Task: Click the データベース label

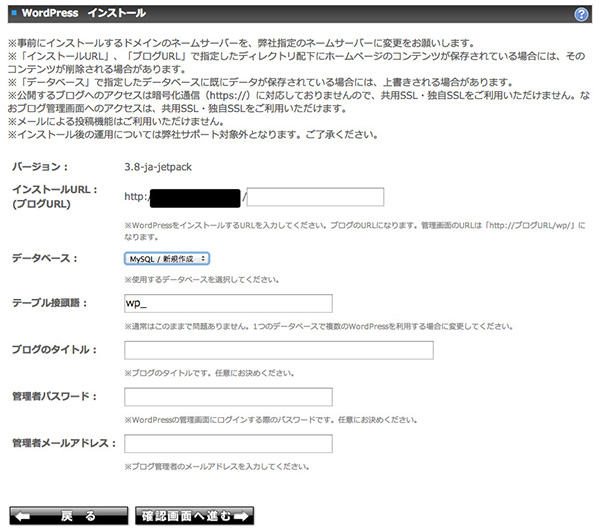Action: click(x=45, y=258)
